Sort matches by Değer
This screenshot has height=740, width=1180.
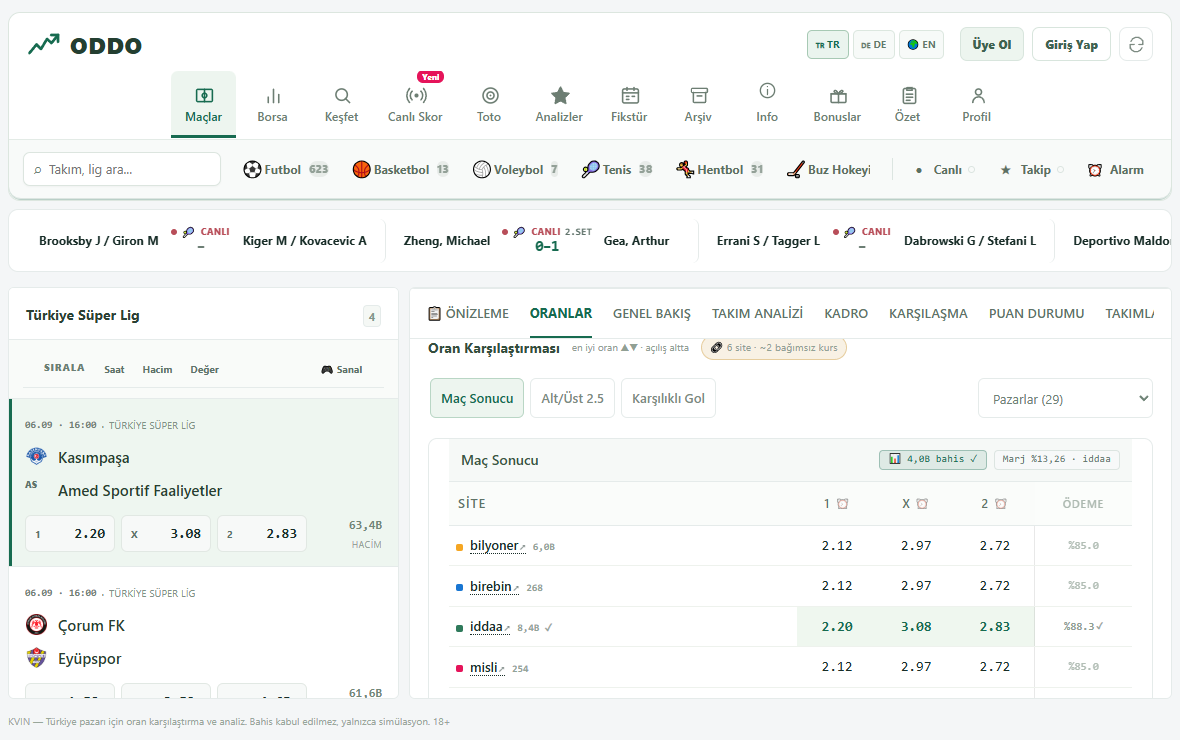tap(205, 370)
